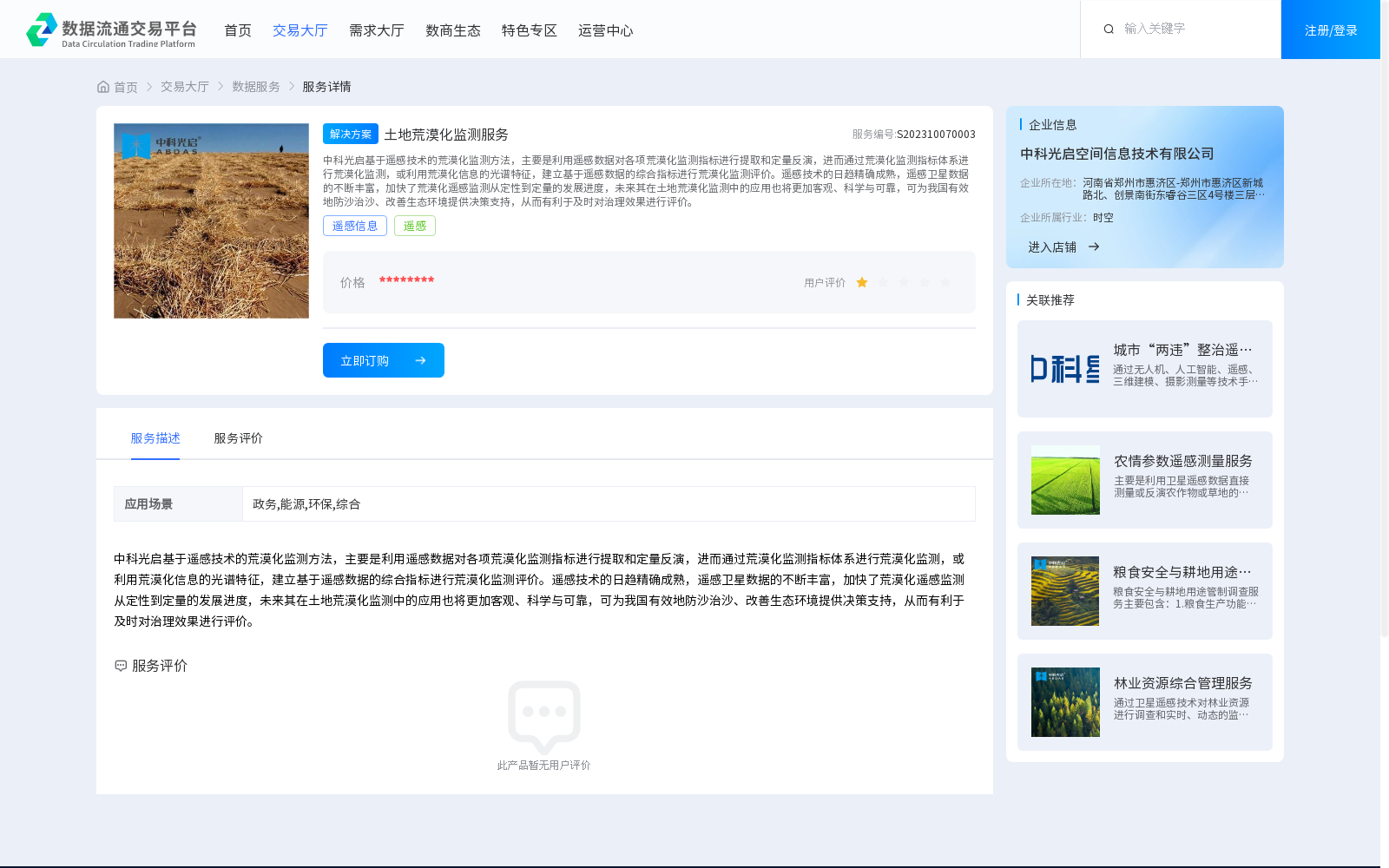
Task: Click 农情参数遥感测量服务 title
Action: click(1183, 461)
